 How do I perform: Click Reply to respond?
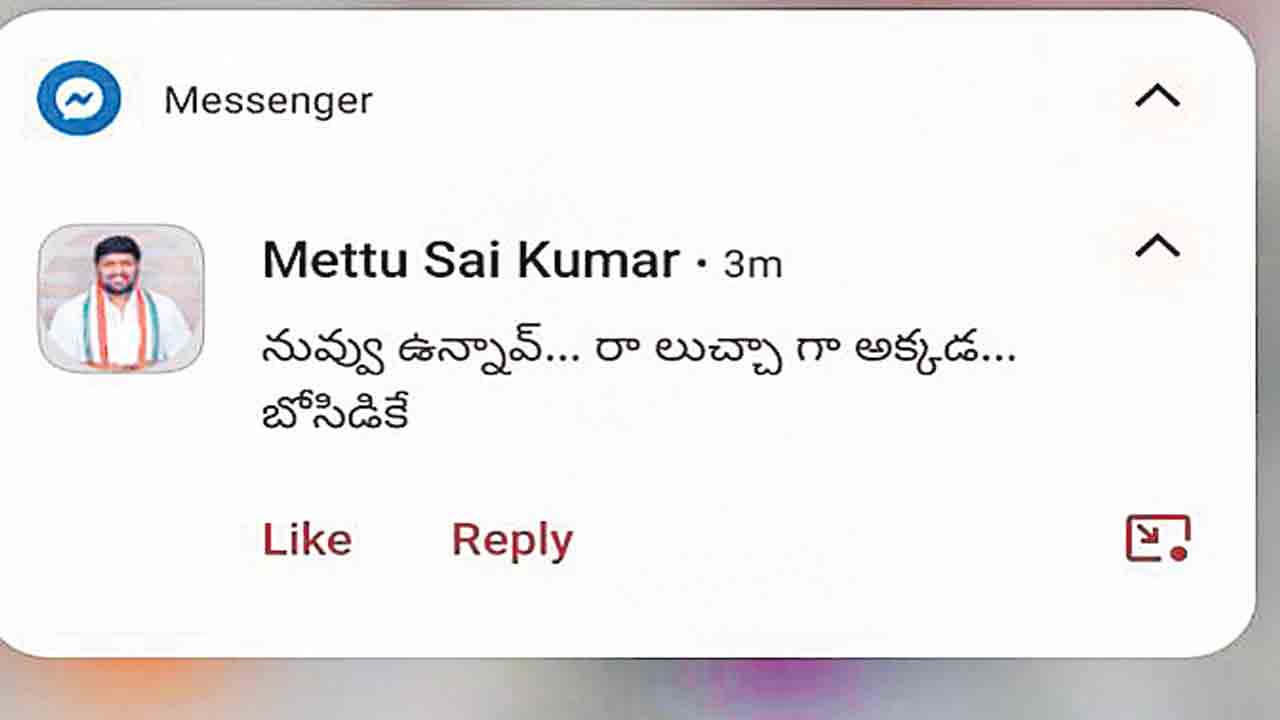point(512,538)
